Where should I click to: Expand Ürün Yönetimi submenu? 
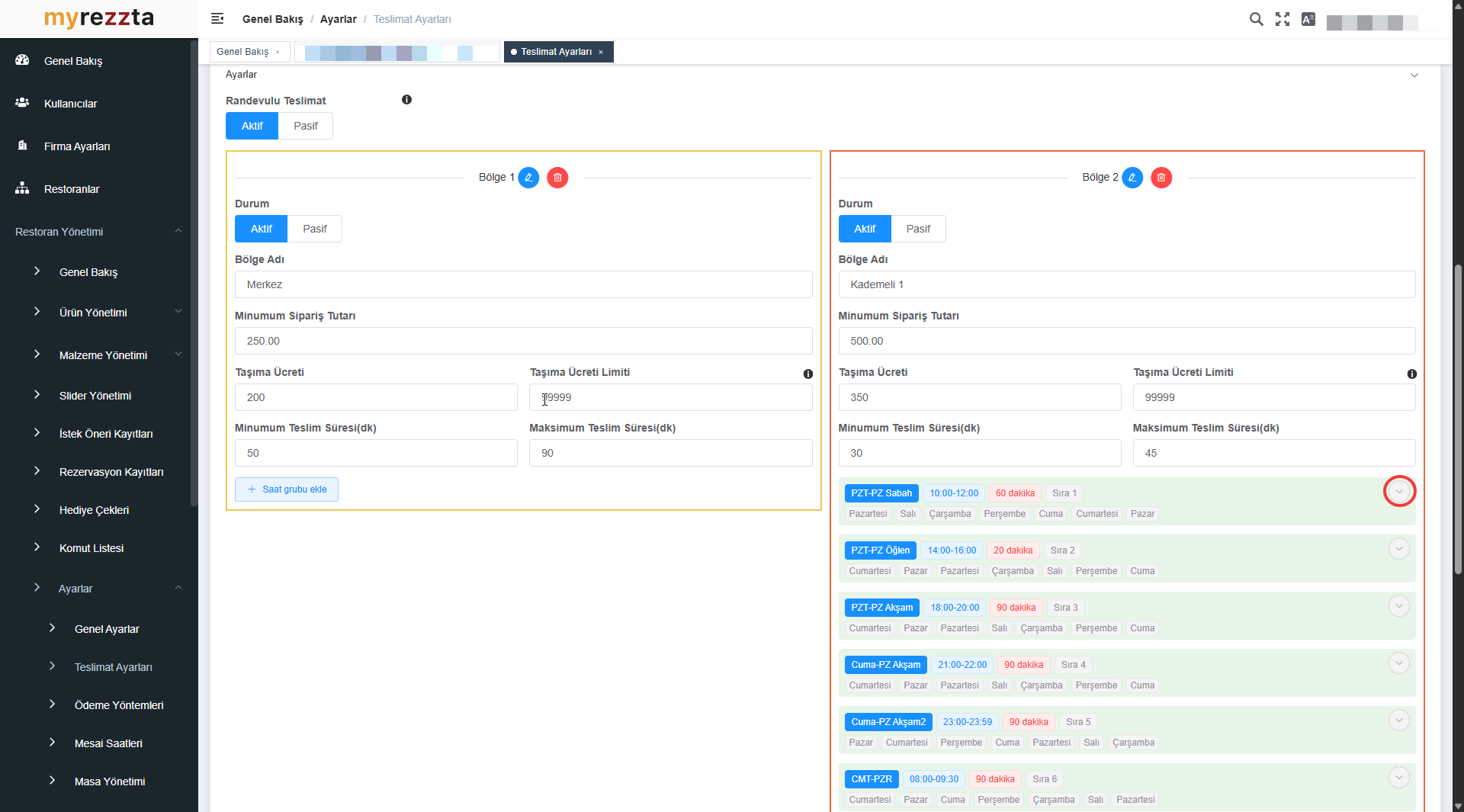178,311
